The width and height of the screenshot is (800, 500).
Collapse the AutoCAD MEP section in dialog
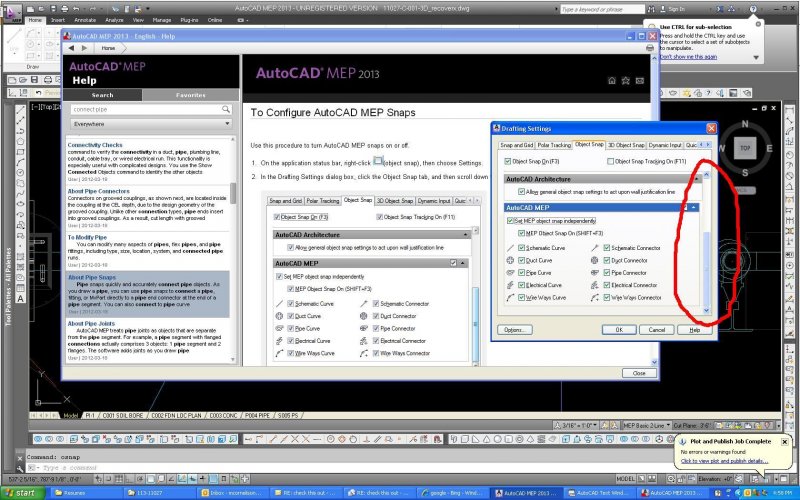point(694,208)
